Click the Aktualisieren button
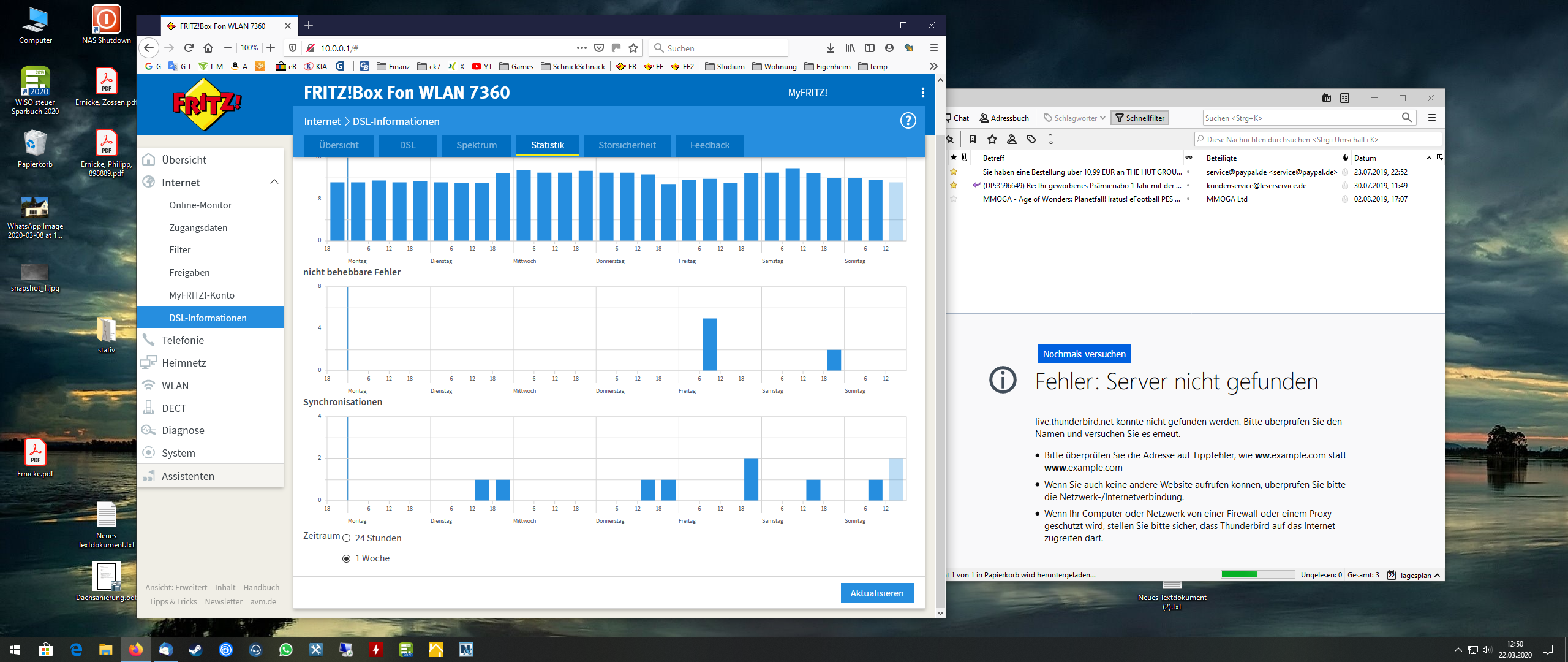This screenshot has height=662, width=1568. click(876, 593)
